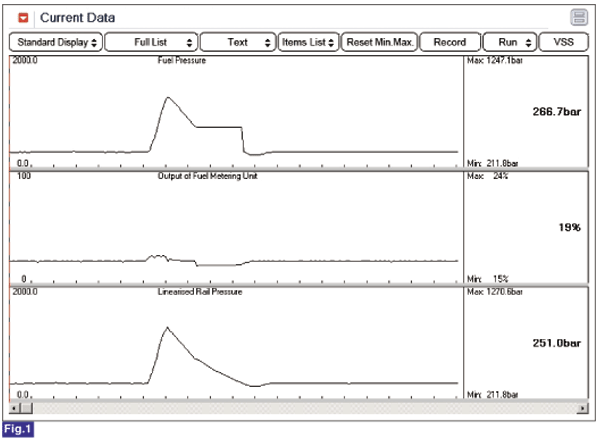Click the Fig.1 caption label
Screen dimensions: 600x440
coord(18,429)
